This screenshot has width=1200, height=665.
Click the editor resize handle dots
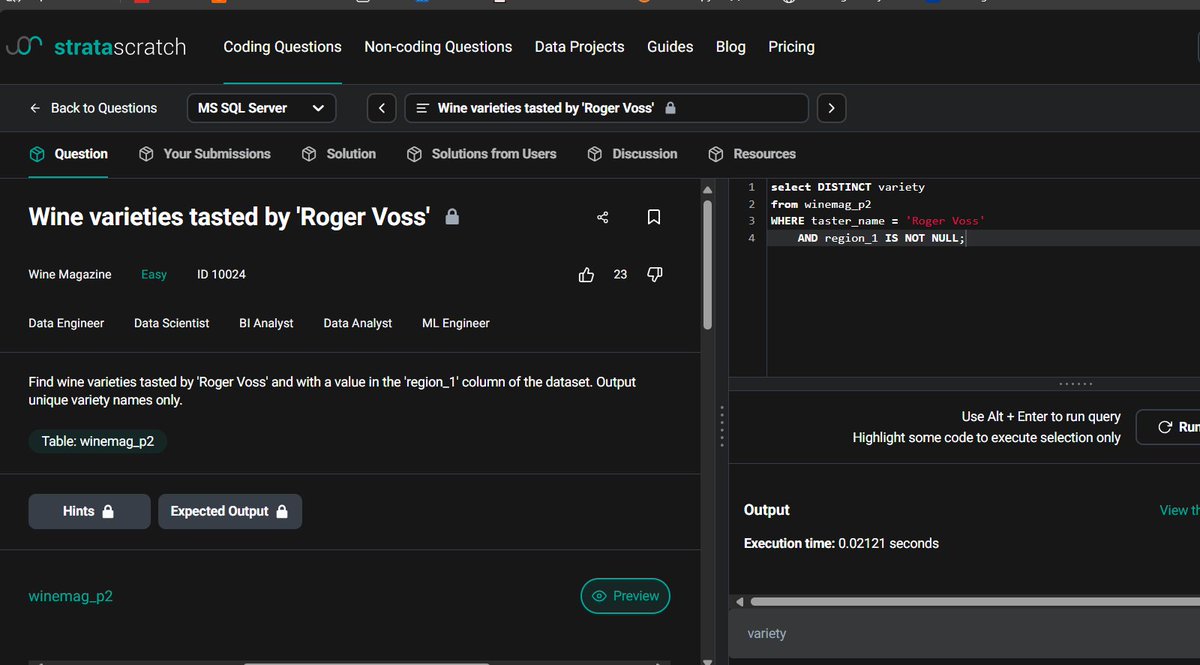[x=1076, y=384]
